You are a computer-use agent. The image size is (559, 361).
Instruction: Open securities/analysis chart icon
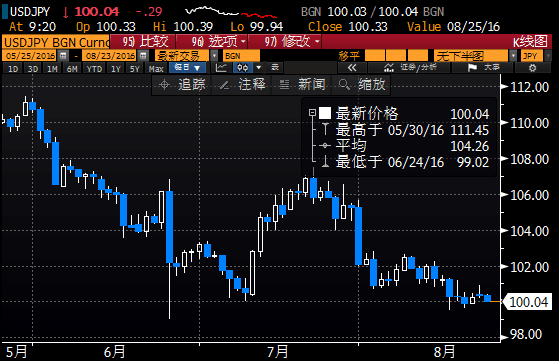click(389, 67)
